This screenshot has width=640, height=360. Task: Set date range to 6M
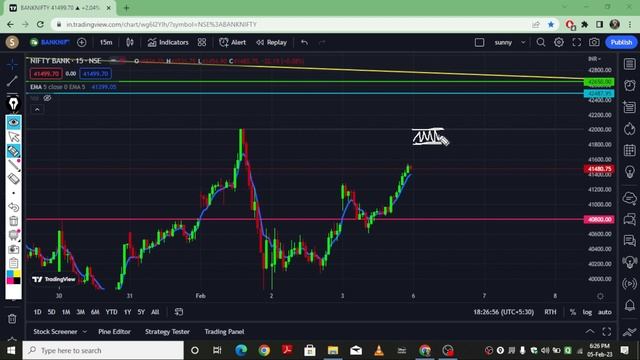click(95, 312)
